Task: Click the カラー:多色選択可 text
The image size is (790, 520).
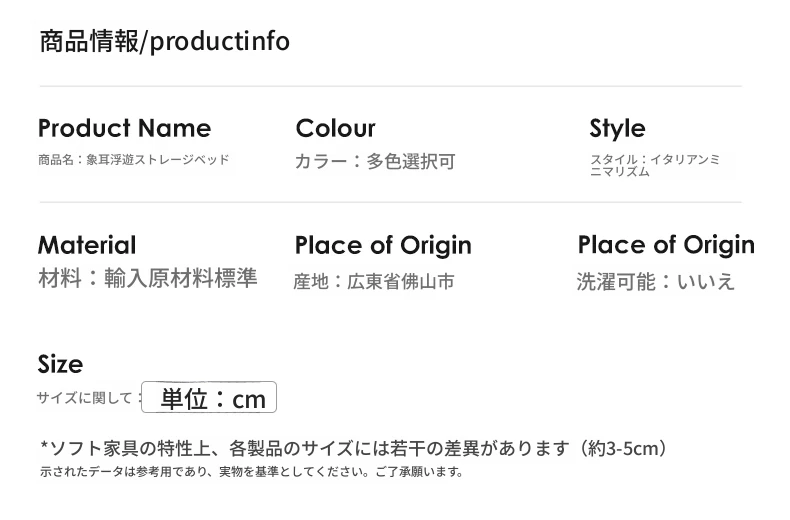Action: coord(375,161)
